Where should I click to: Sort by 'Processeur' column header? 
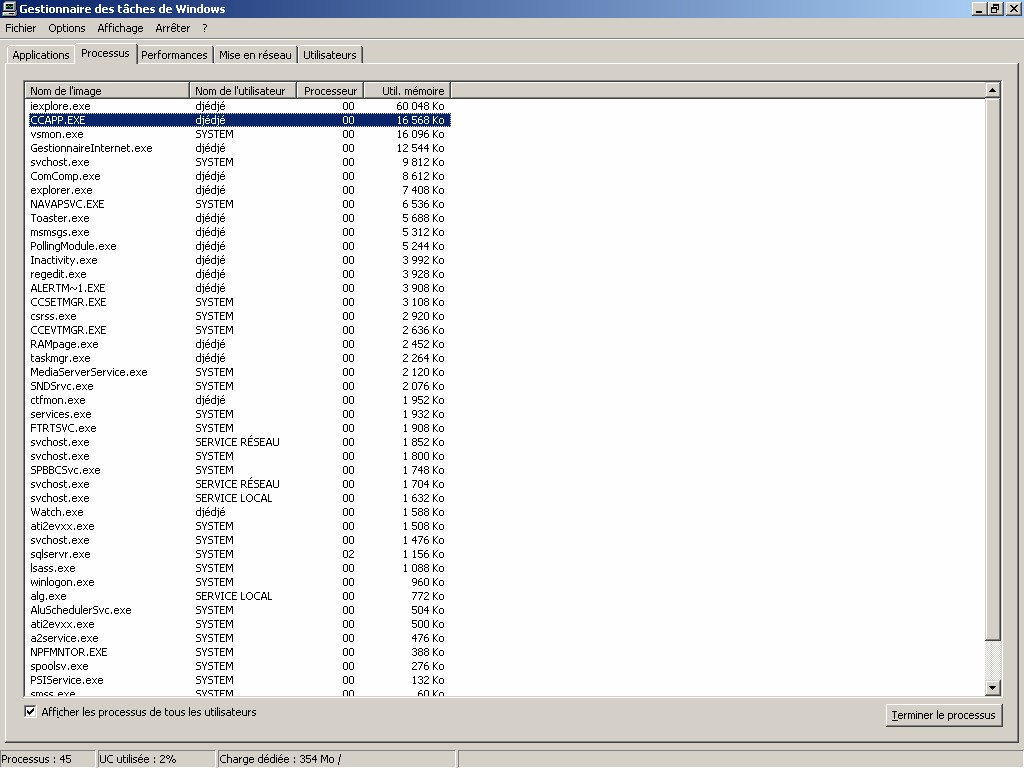[330, 91]
